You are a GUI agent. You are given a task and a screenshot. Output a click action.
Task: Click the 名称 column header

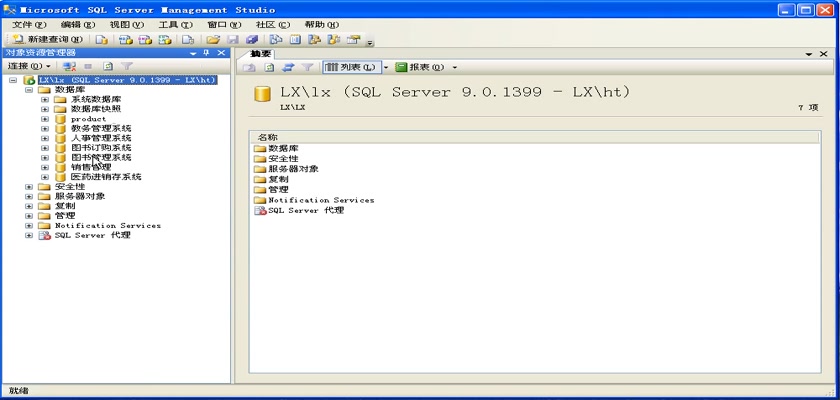coord(535,138)
